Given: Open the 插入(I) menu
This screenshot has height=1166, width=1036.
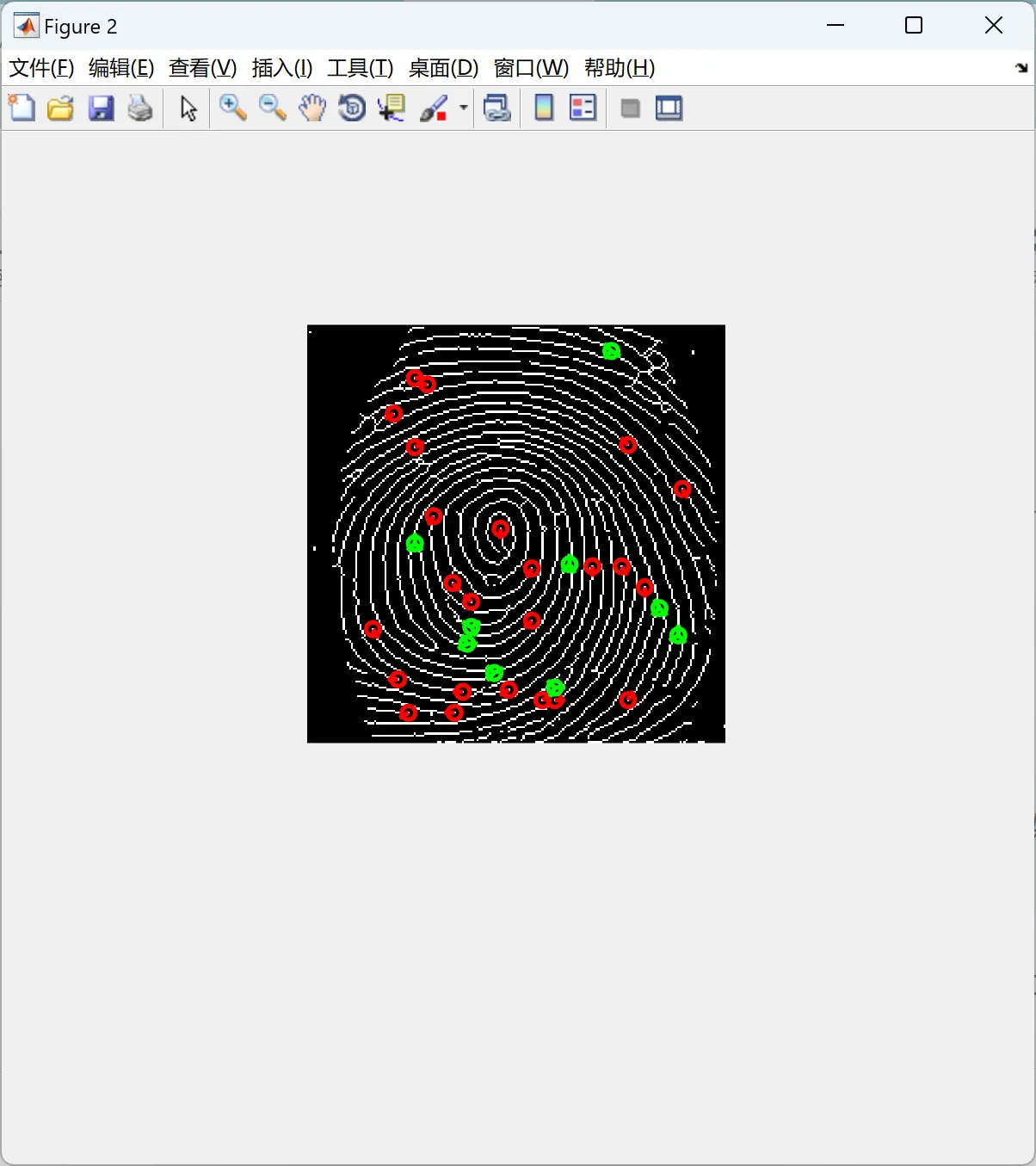Looking at the screenshot, I should point(282,68).
